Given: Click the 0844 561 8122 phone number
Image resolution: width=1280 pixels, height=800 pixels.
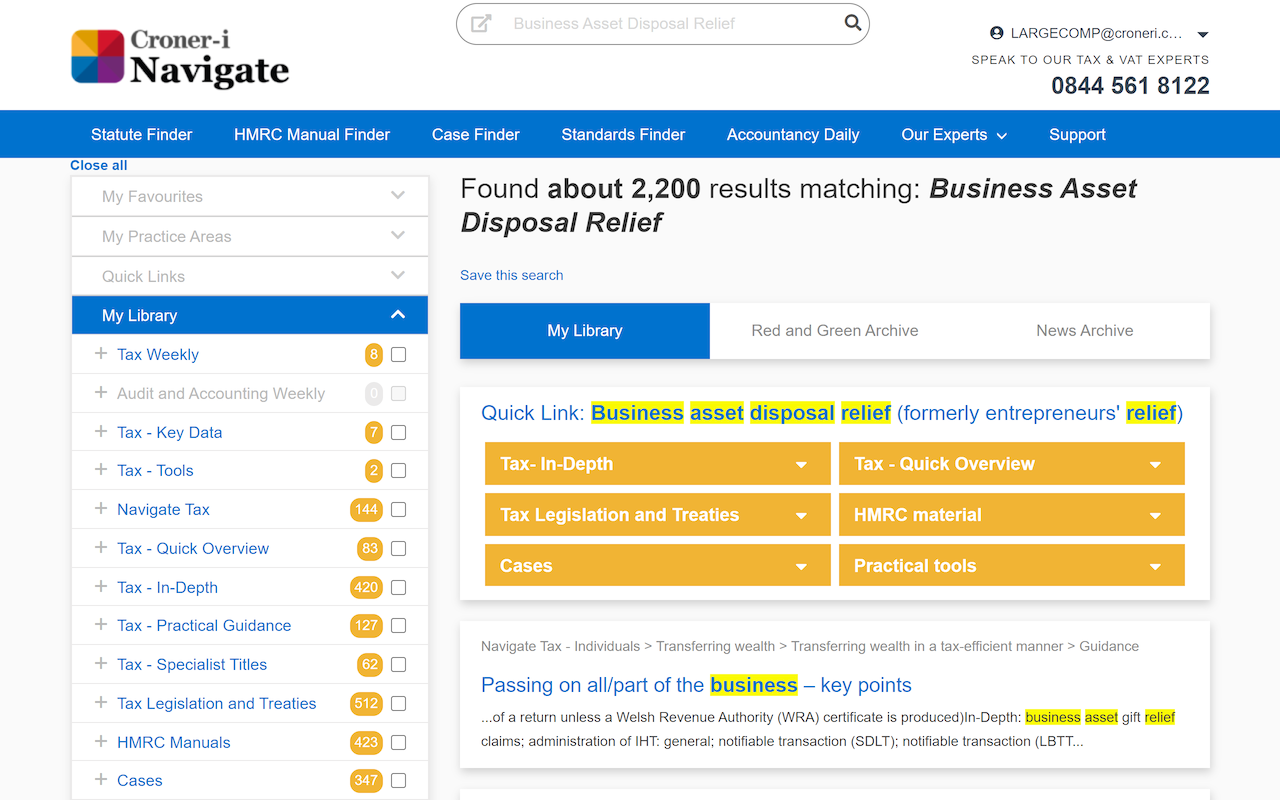Looking at the screenshot, I should pyautogui.click(x=1130, y=86).
